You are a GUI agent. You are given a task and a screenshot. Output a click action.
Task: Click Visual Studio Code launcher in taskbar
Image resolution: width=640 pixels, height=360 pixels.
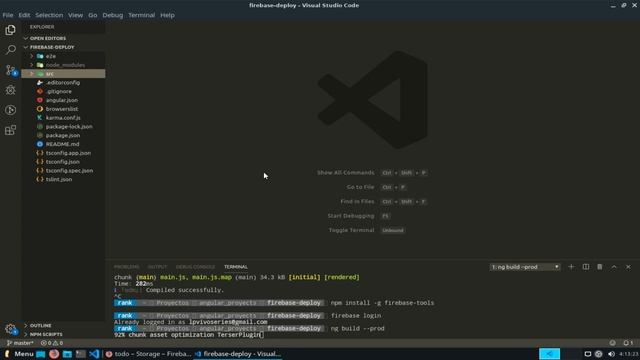(94, 354)
